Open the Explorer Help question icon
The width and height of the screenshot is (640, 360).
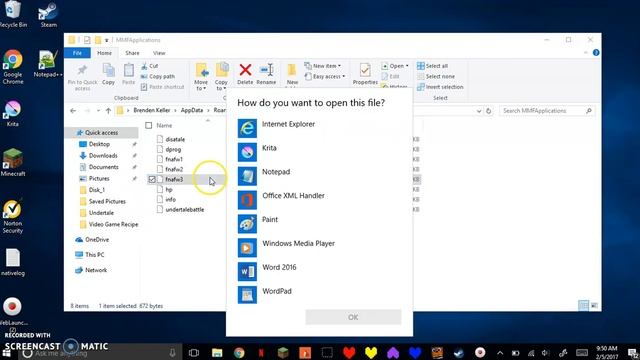coord(596,53)
